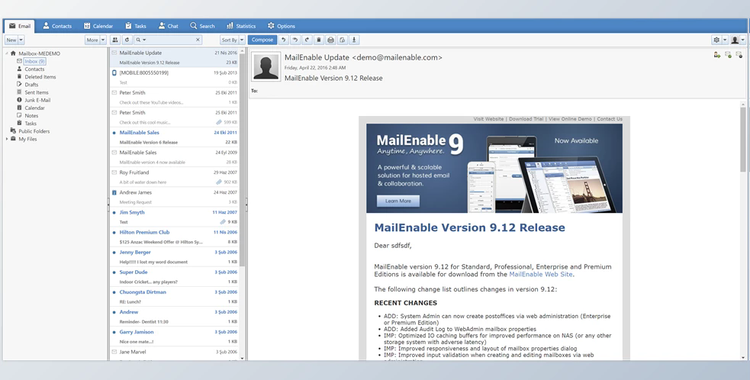This screenshot has width=750, height=380.
Task: Expand the More dropdown arrow
Action: point(103,40)
